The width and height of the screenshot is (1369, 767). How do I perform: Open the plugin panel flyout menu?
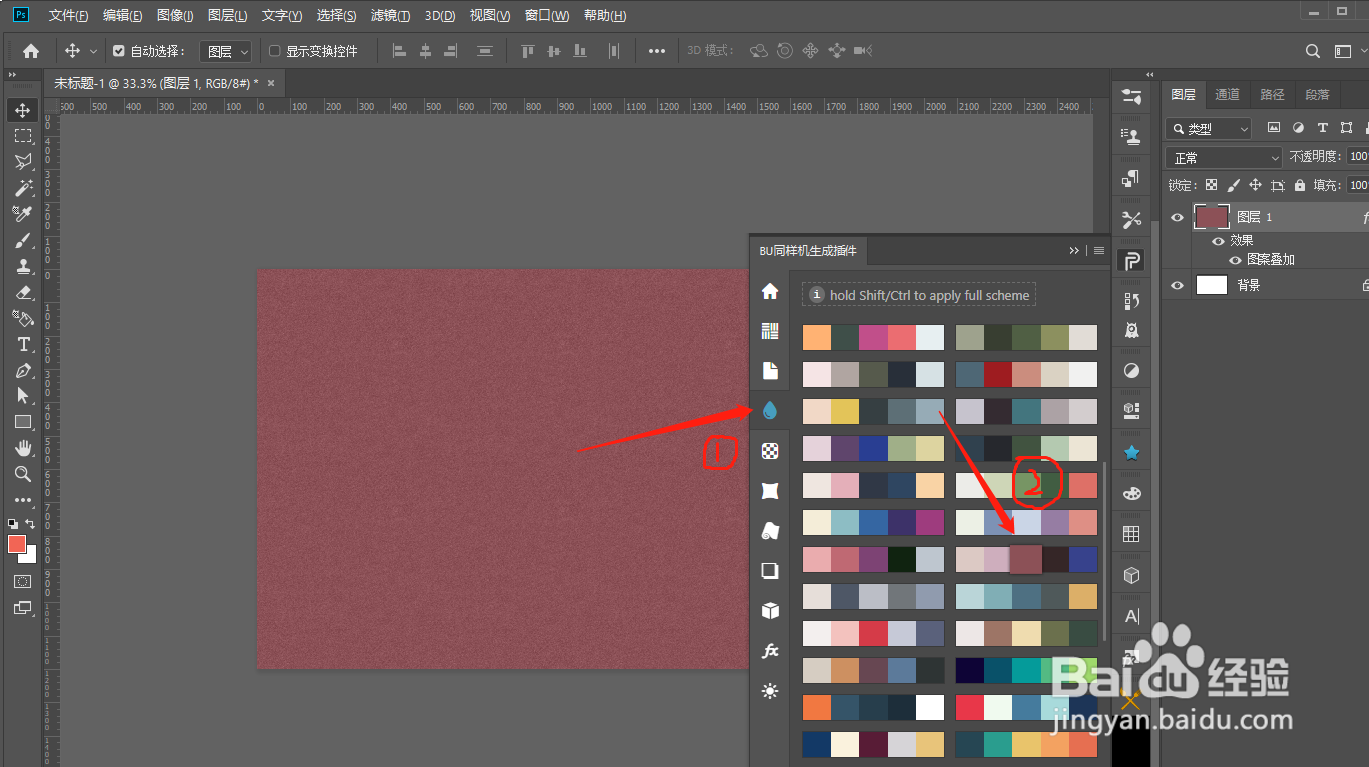tap(1099, 251)
